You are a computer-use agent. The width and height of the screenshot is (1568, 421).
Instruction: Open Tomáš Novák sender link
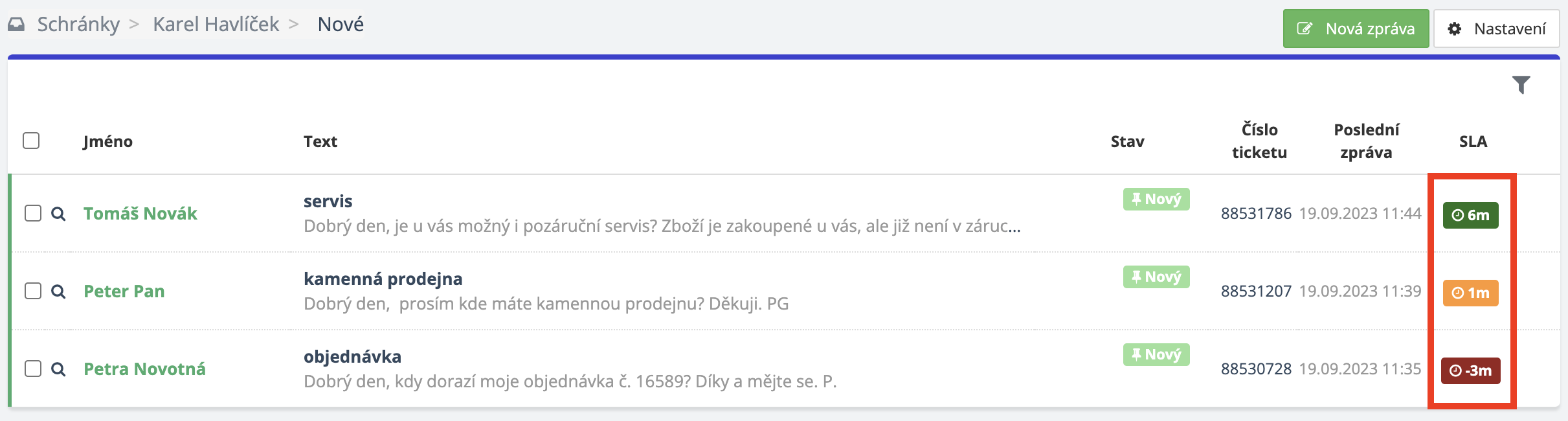tap(140, 214)
